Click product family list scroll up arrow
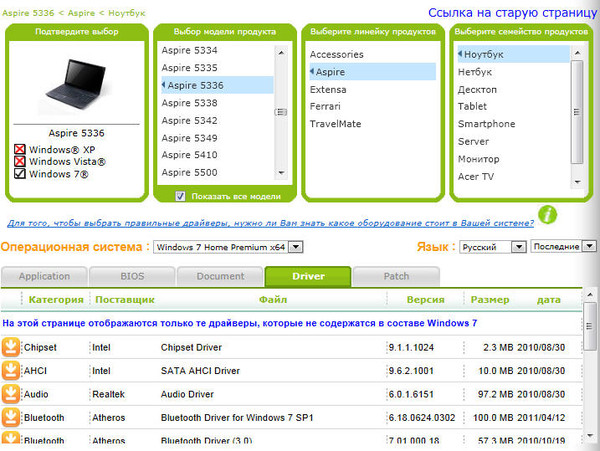The image size is (600, 451). pyautogui.click(x=577, y=53)
